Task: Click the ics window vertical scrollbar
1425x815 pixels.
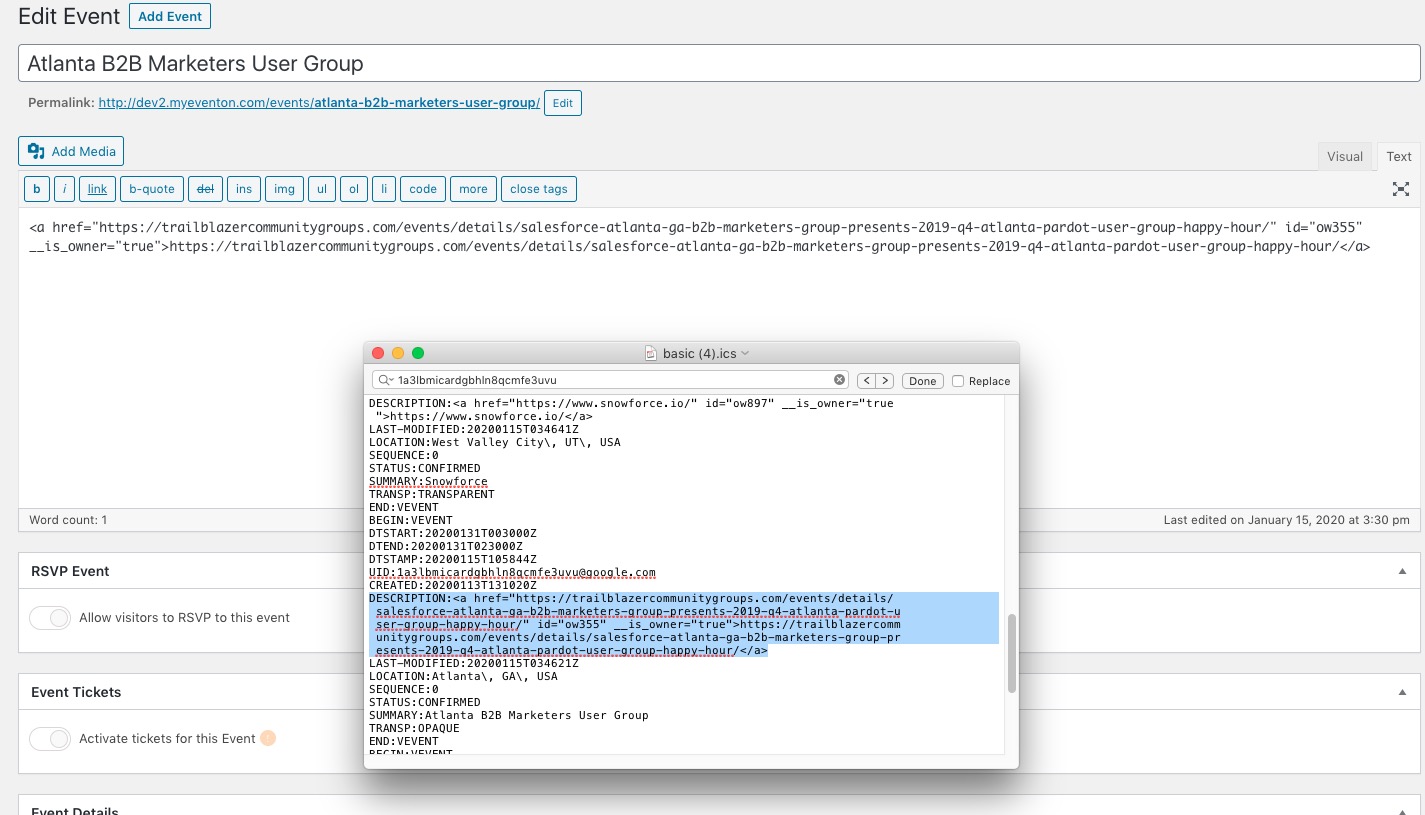Action: 1011,653
